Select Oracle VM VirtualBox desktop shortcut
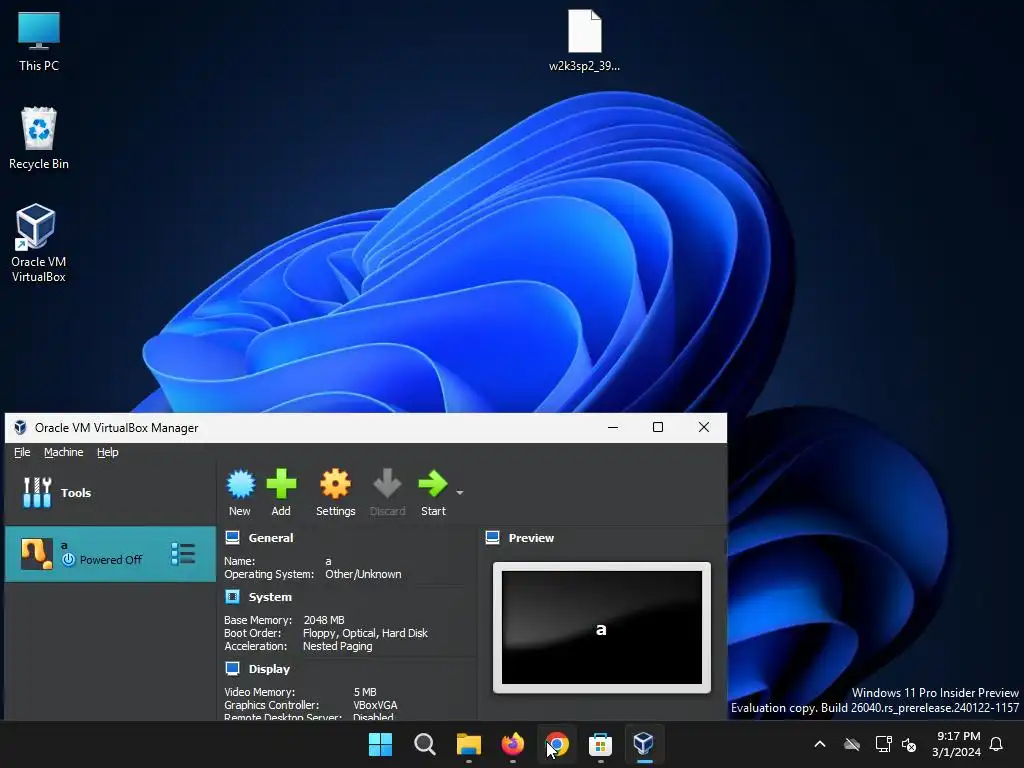This screenshot has width=1024, height=768. [x=39, y=243]
